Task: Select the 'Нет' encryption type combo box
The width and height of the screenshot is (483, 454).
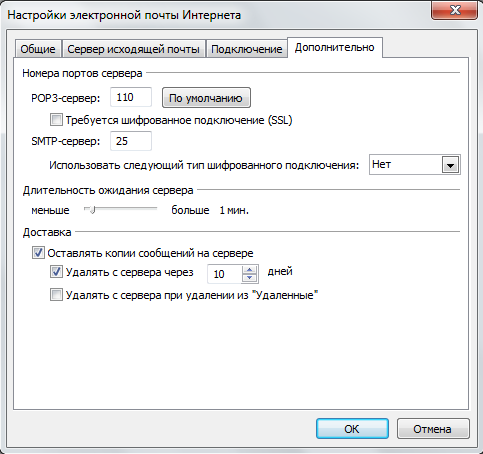Action: 415,164
